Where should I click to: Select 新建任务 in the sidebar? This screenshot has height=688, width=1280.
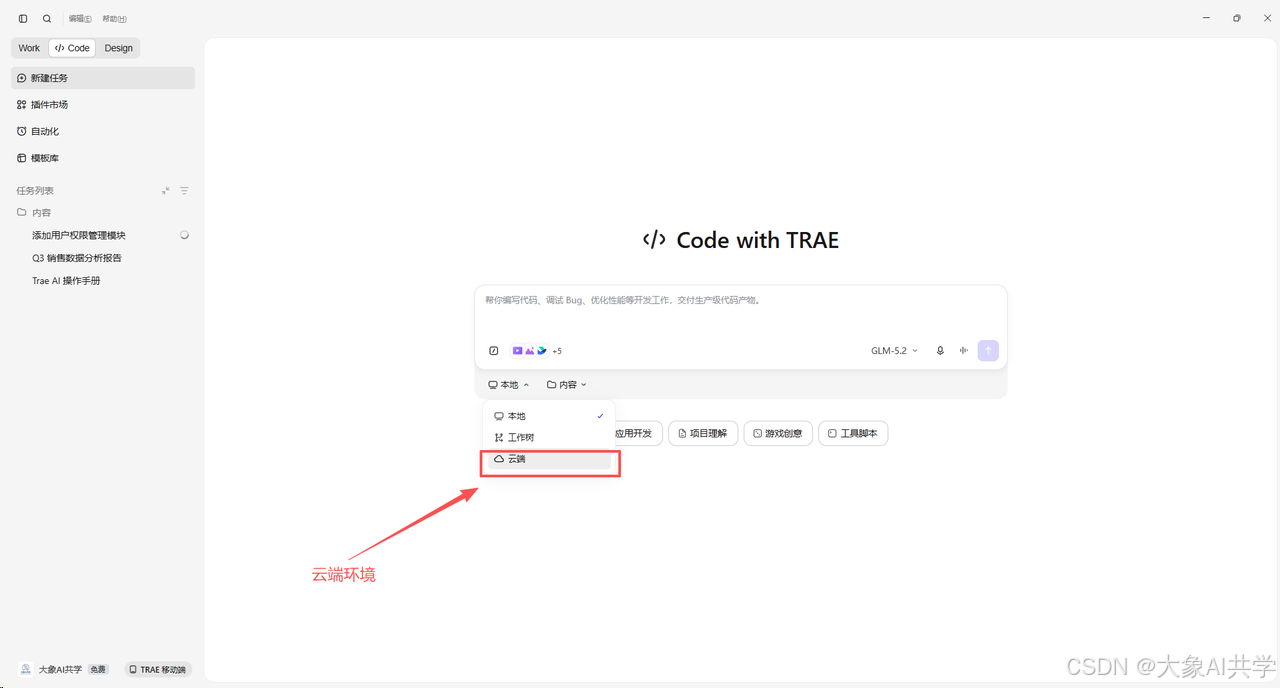(103, 78)
